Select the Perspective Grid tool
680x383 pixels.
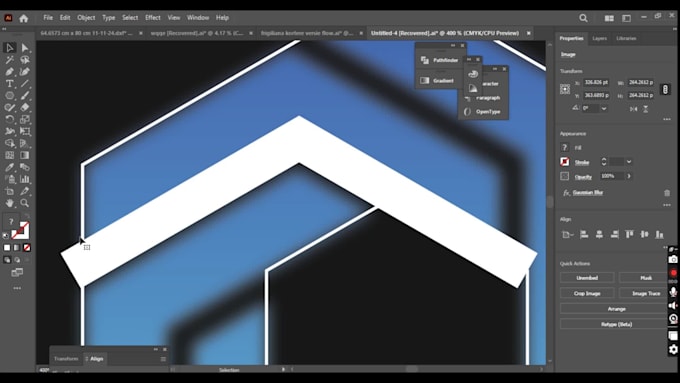(25, 143)
